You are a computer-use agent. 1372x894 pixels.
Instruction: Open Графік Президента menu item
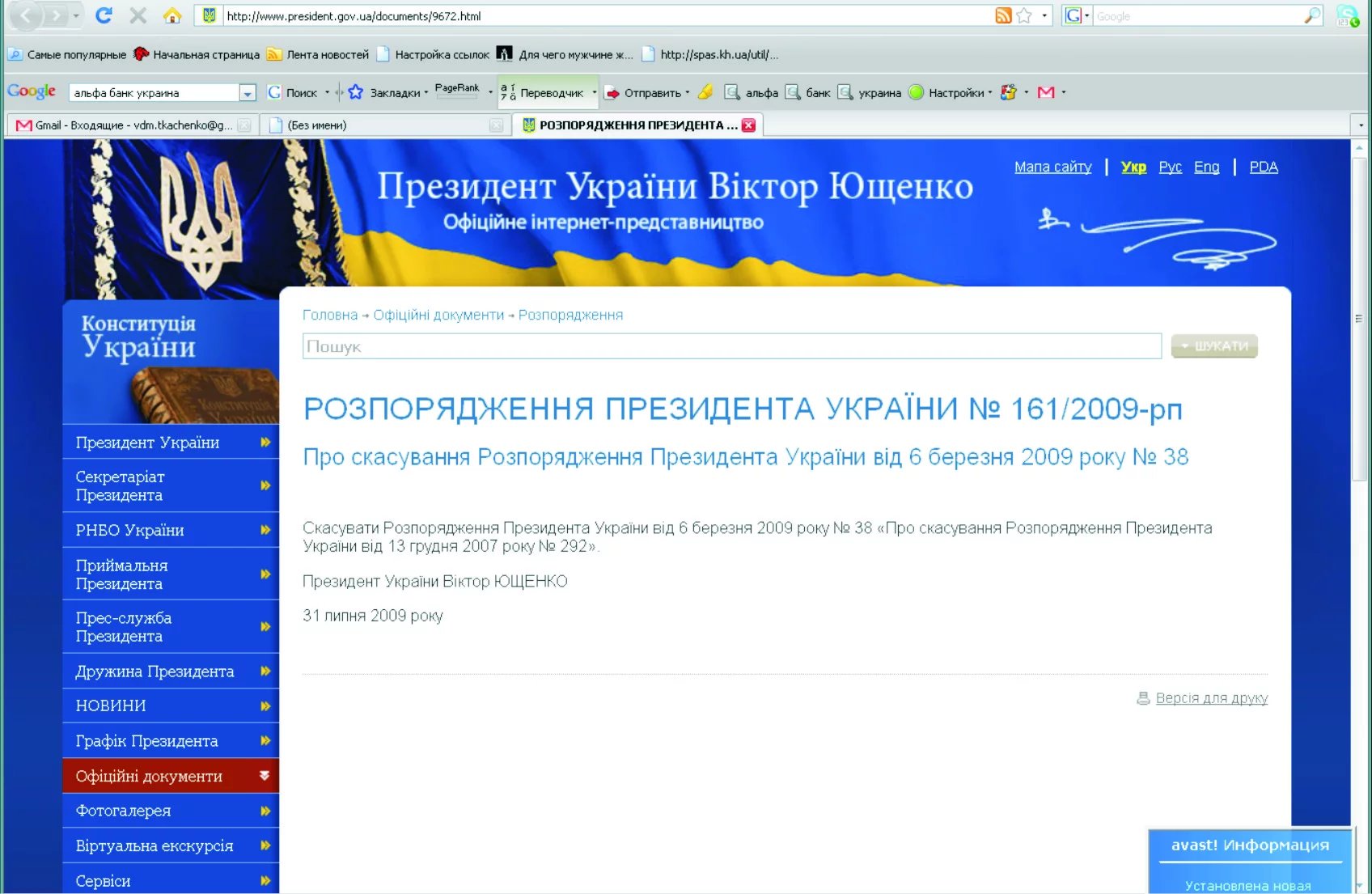tap(171, 740)
